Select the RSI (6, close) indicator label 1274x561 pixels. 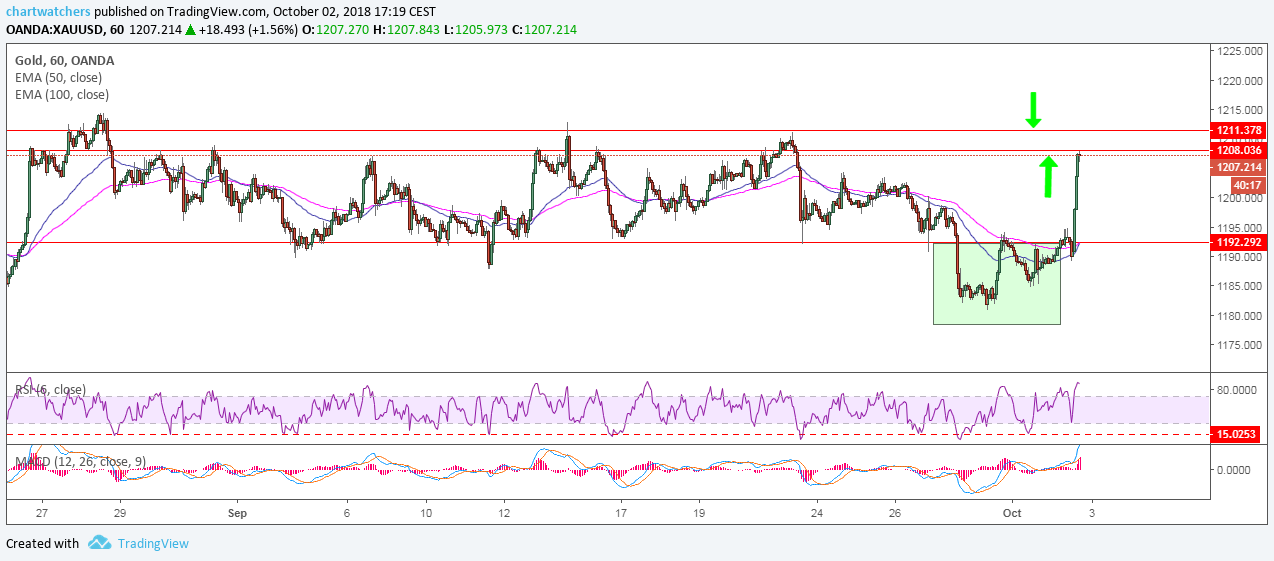pos(50,389)
